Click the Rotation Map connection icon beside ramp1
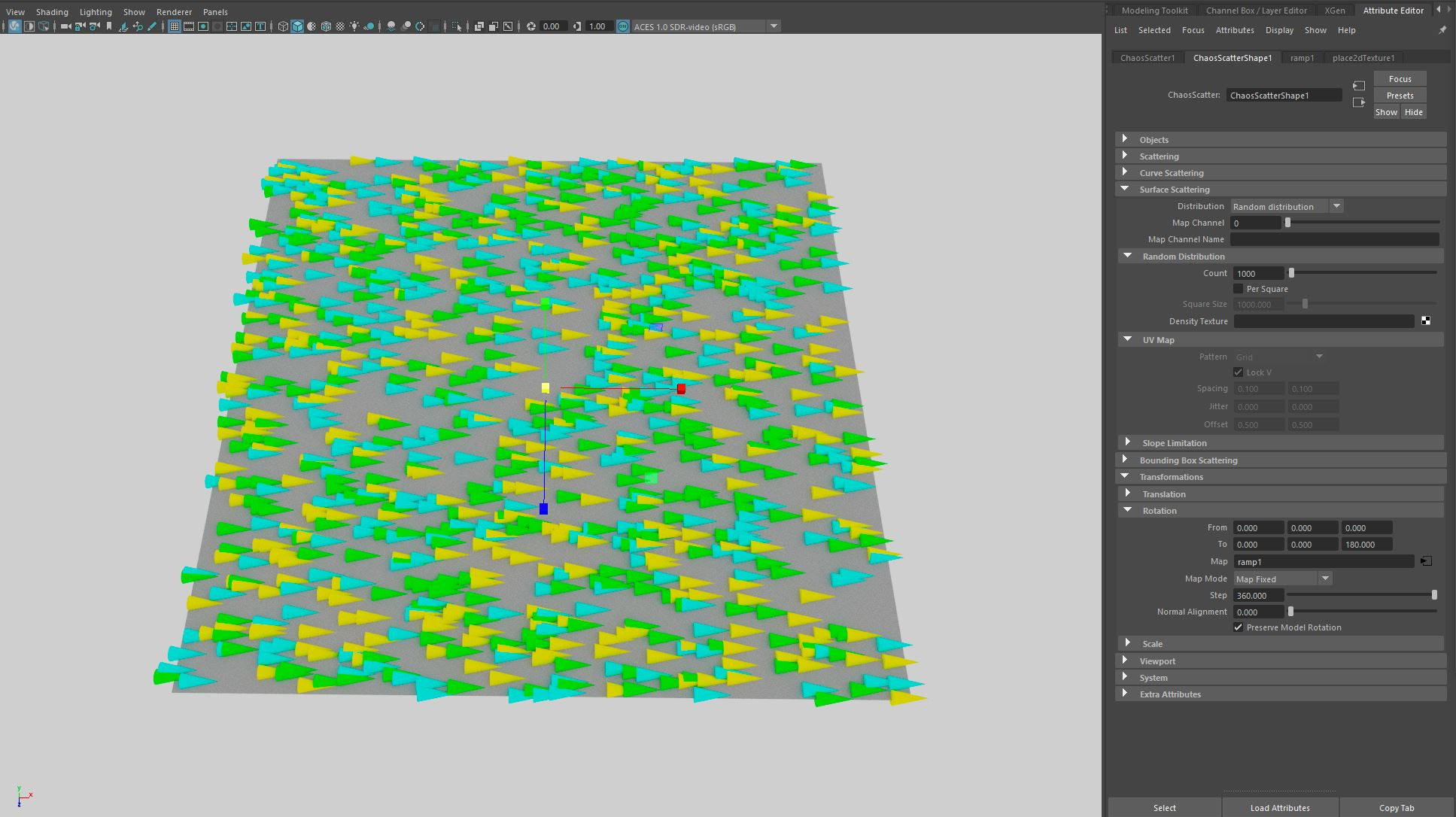 (1426, 561)
